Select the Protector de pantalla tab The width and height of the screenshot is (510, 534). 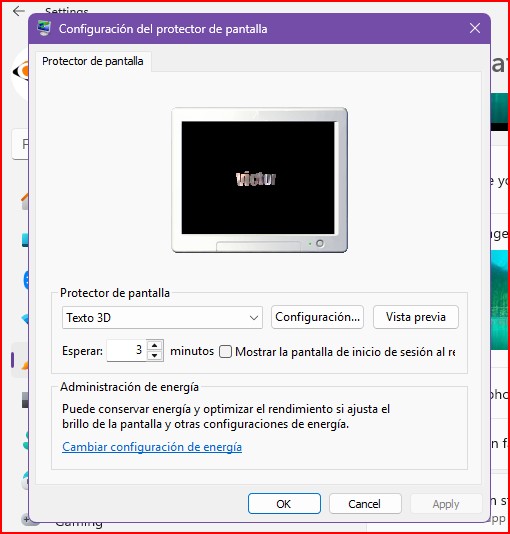(x=93, y=61)
